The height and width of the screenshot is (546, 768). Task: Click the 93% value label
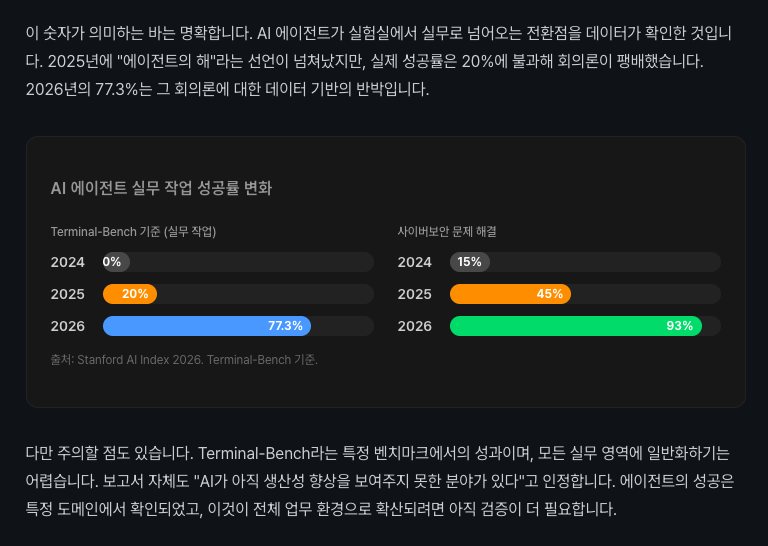coord(679,326)
